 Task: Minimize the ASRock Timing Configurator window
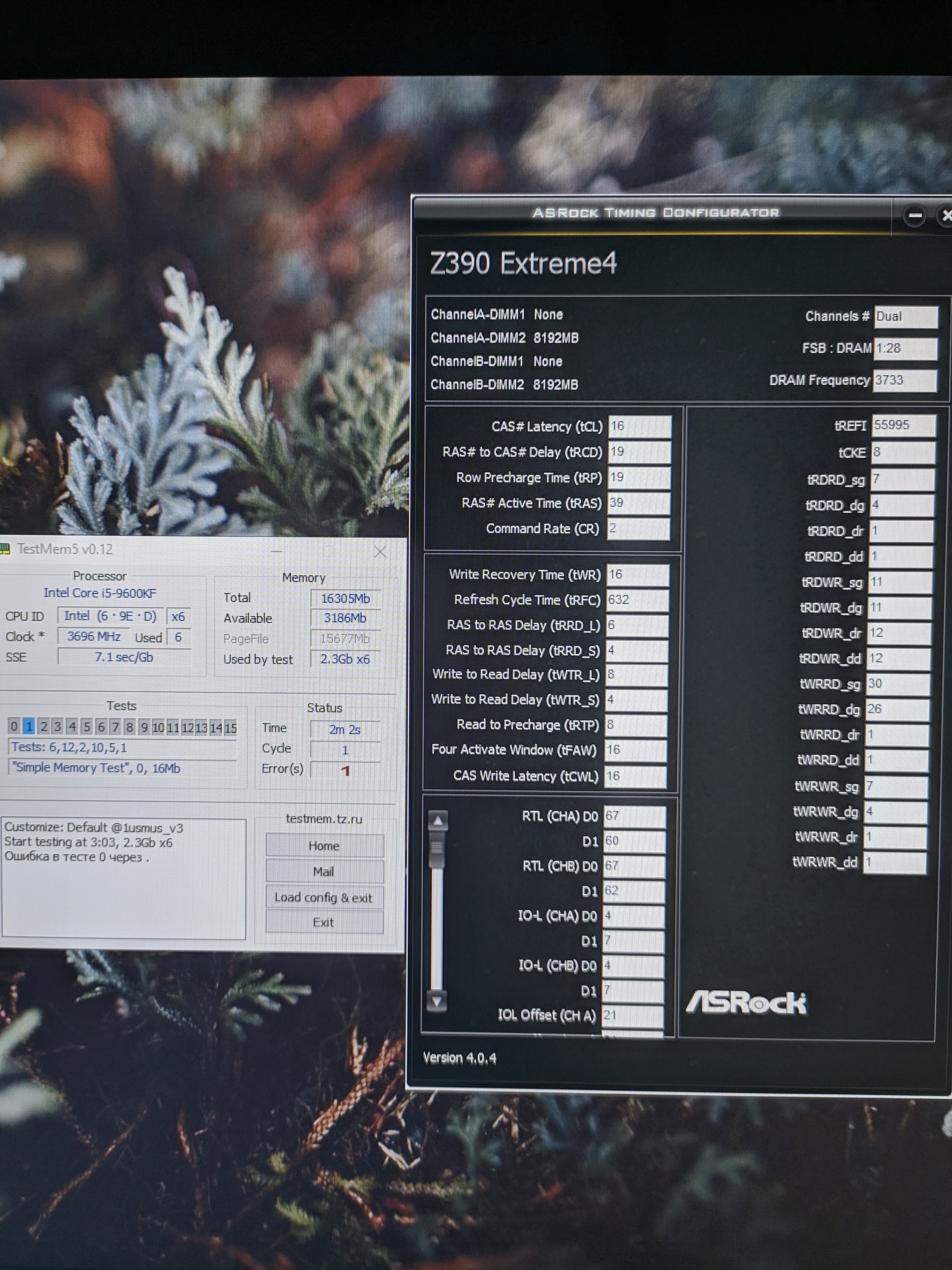[915, 216]
